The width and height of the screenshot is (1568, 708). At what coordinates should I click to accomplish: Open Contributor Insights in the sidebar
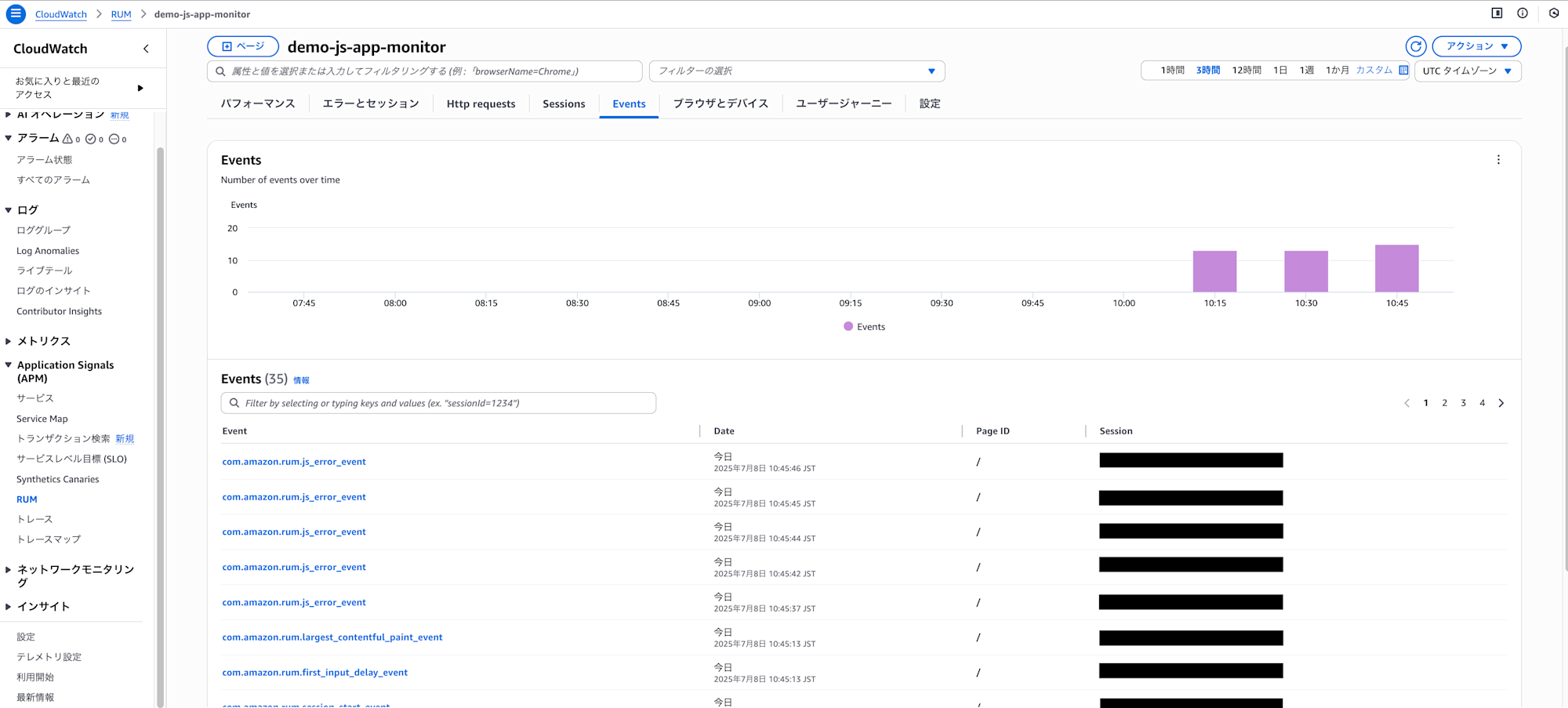click(x=60, y=311)
